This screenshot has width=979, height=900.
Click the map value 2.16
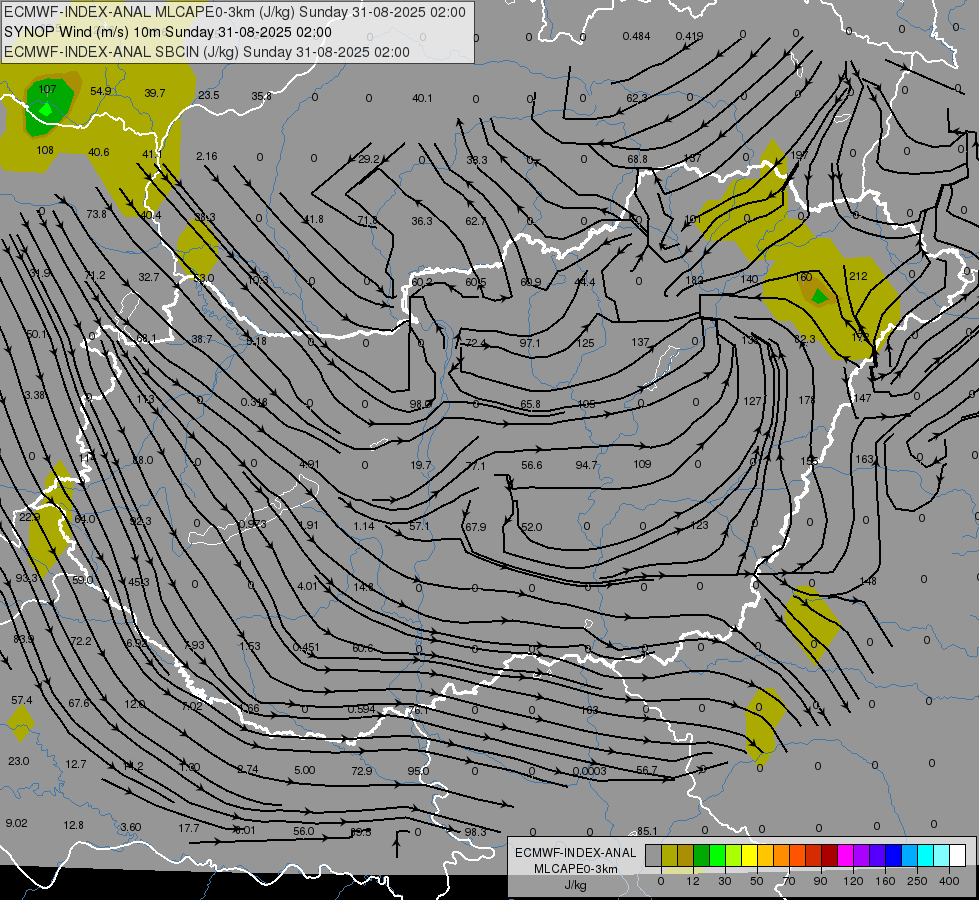(x=207, y=156)
